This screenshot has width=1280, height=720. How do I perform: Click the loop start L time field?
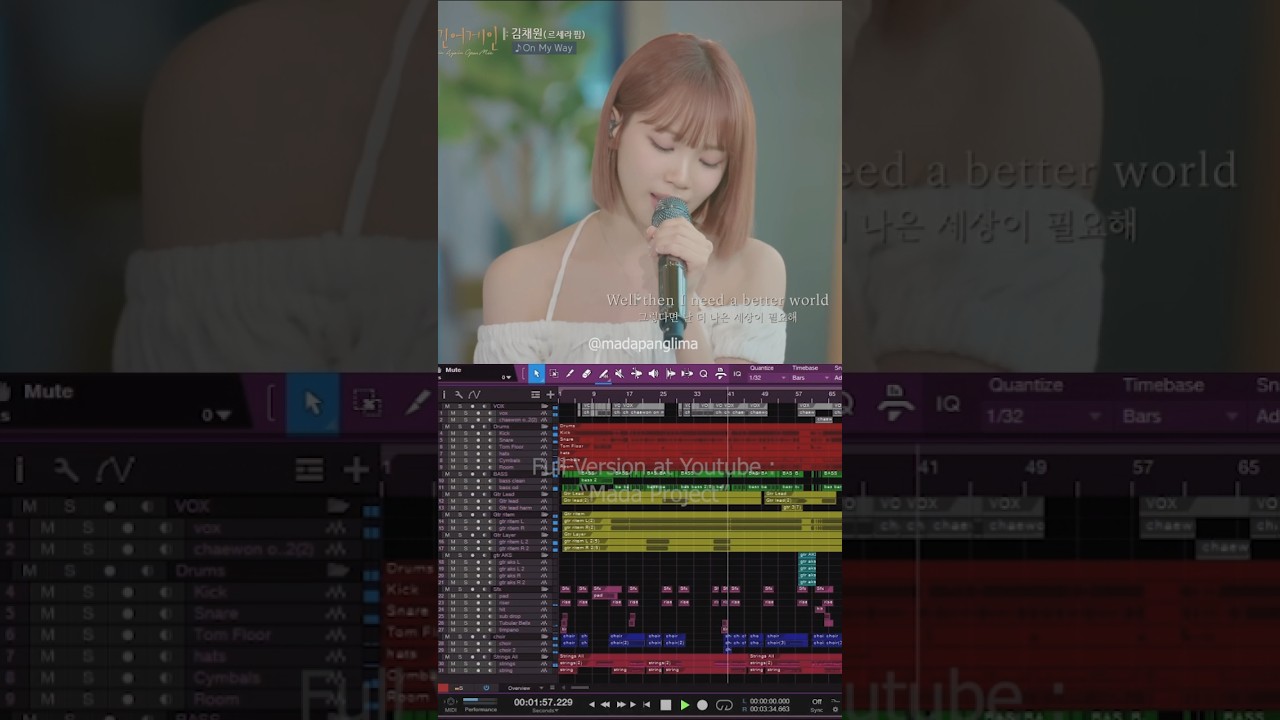(x=769, y=701)
